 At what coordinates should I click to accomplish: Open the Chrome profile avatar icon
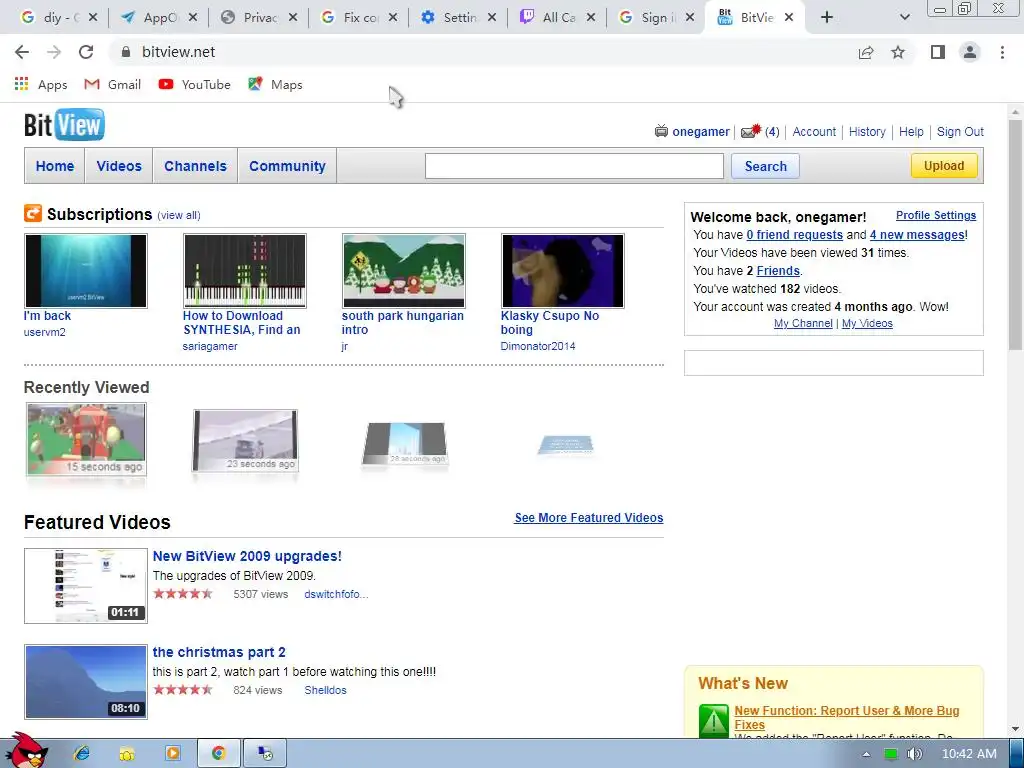tap(970, 52)
